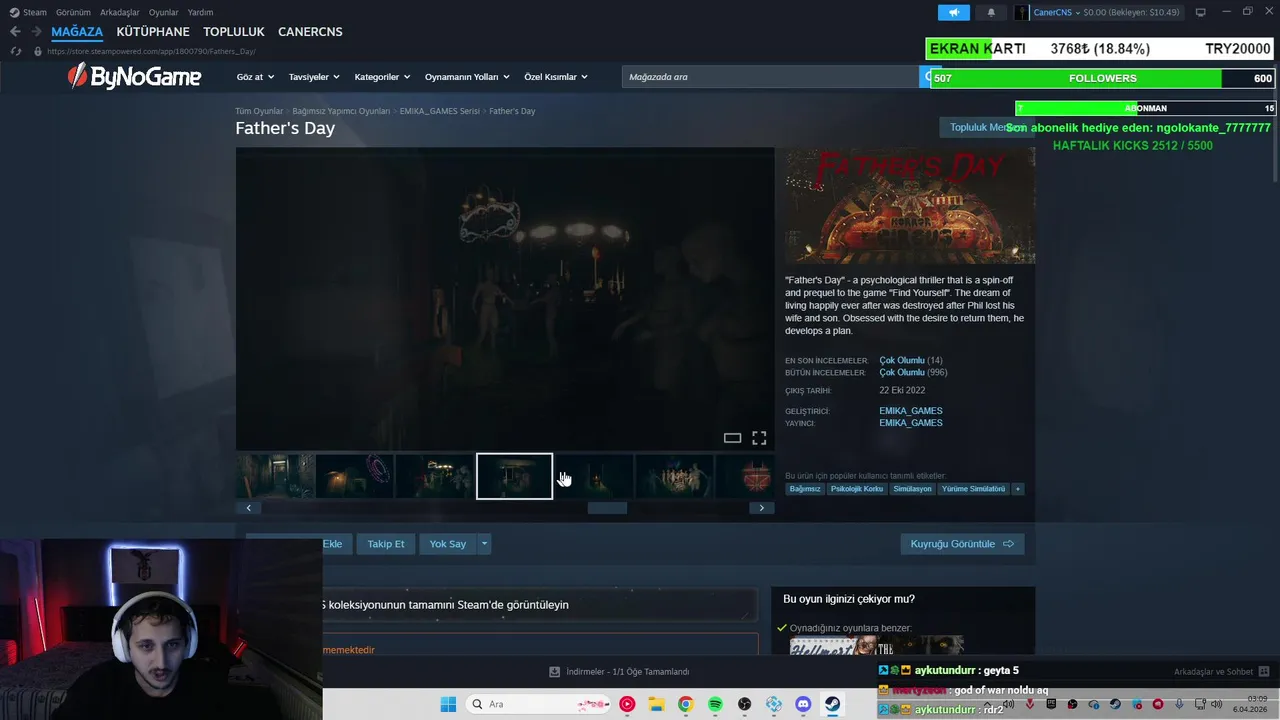Open the EMIKA_GAMES Serisi breadcrumb
Viewport: 1280px width, 720px height.
439,111
